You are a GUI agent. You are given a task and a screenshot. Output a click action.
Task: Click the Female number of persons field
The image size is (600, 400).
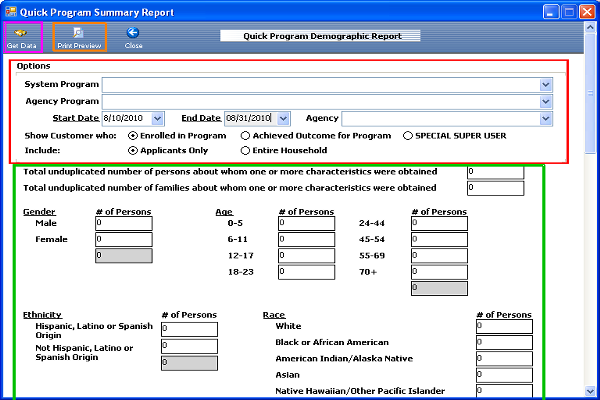pyautogui.click(x=124, y=240)
